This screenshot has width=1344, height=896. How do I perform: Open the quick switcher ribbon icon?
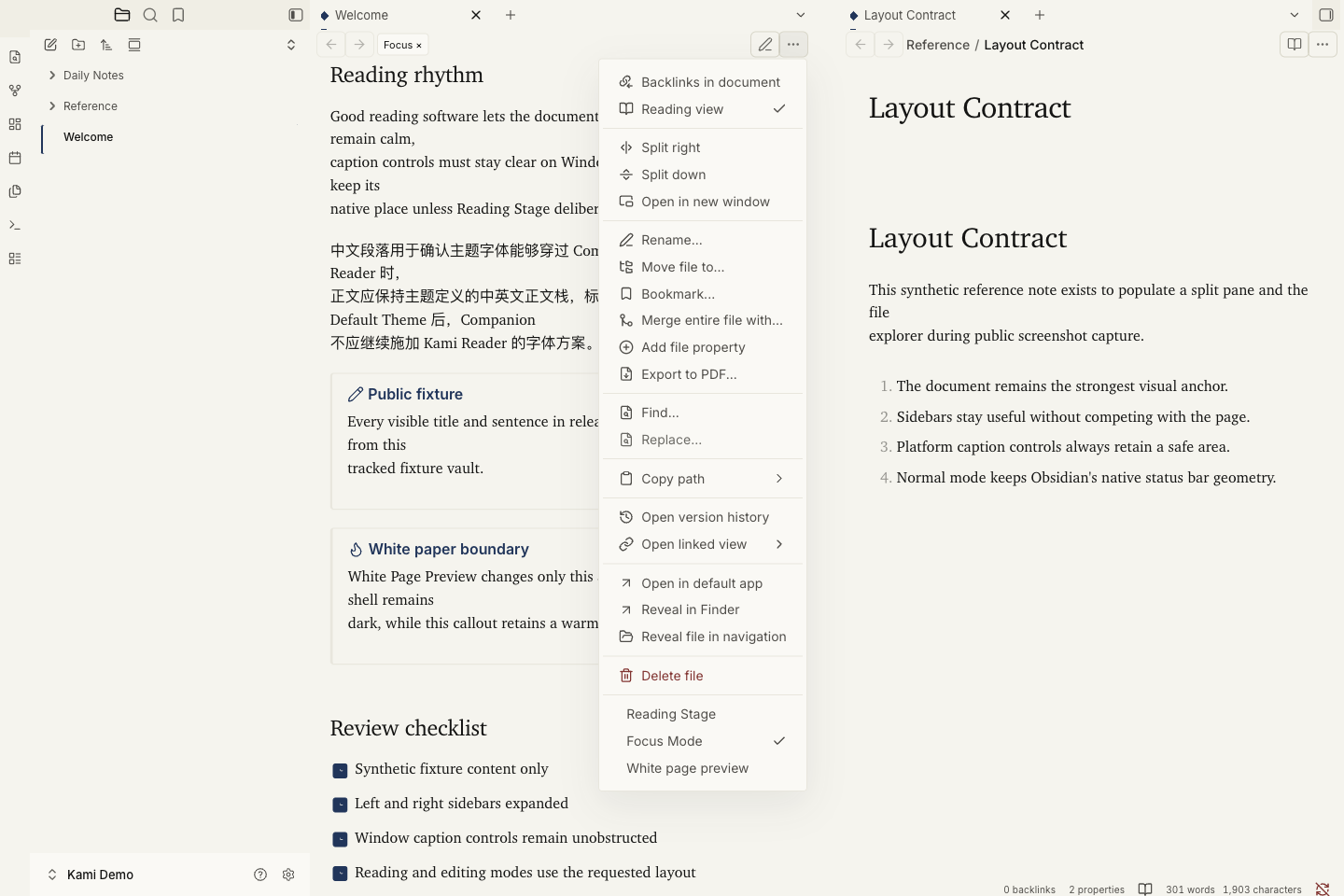tap(15, 58)
